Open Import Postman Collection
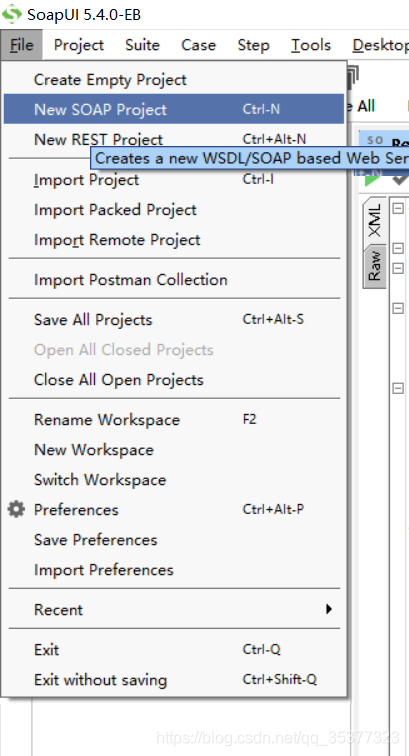Image resolution: width=409 pixels, height=756 pixels. pyautogui.click(x=174, y=280)
